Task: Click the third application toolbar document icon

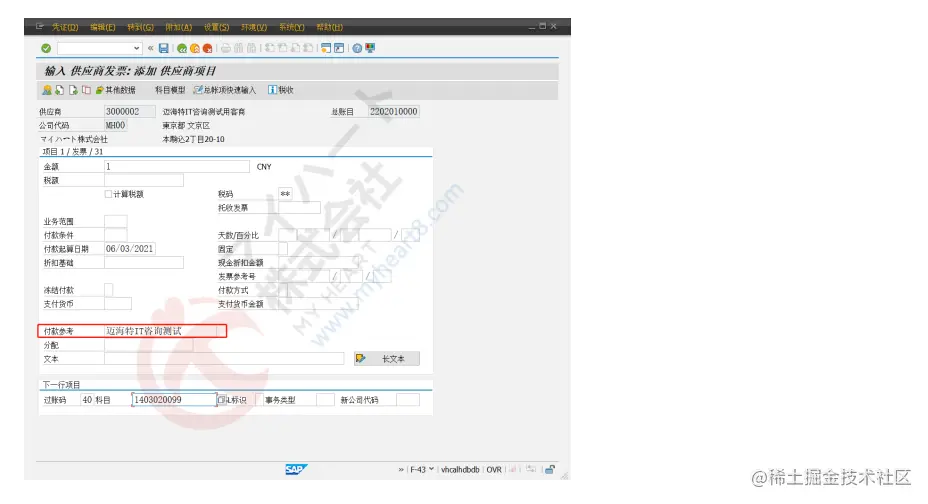Action: coord(73,90)
